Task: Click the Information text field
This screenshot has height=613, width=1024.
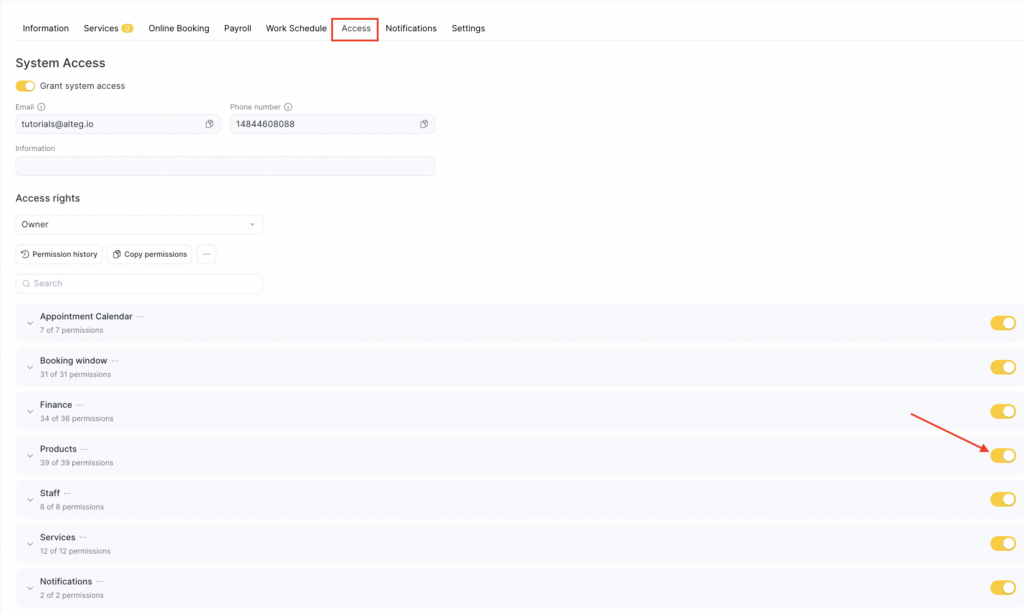Action: pos(225,166)
